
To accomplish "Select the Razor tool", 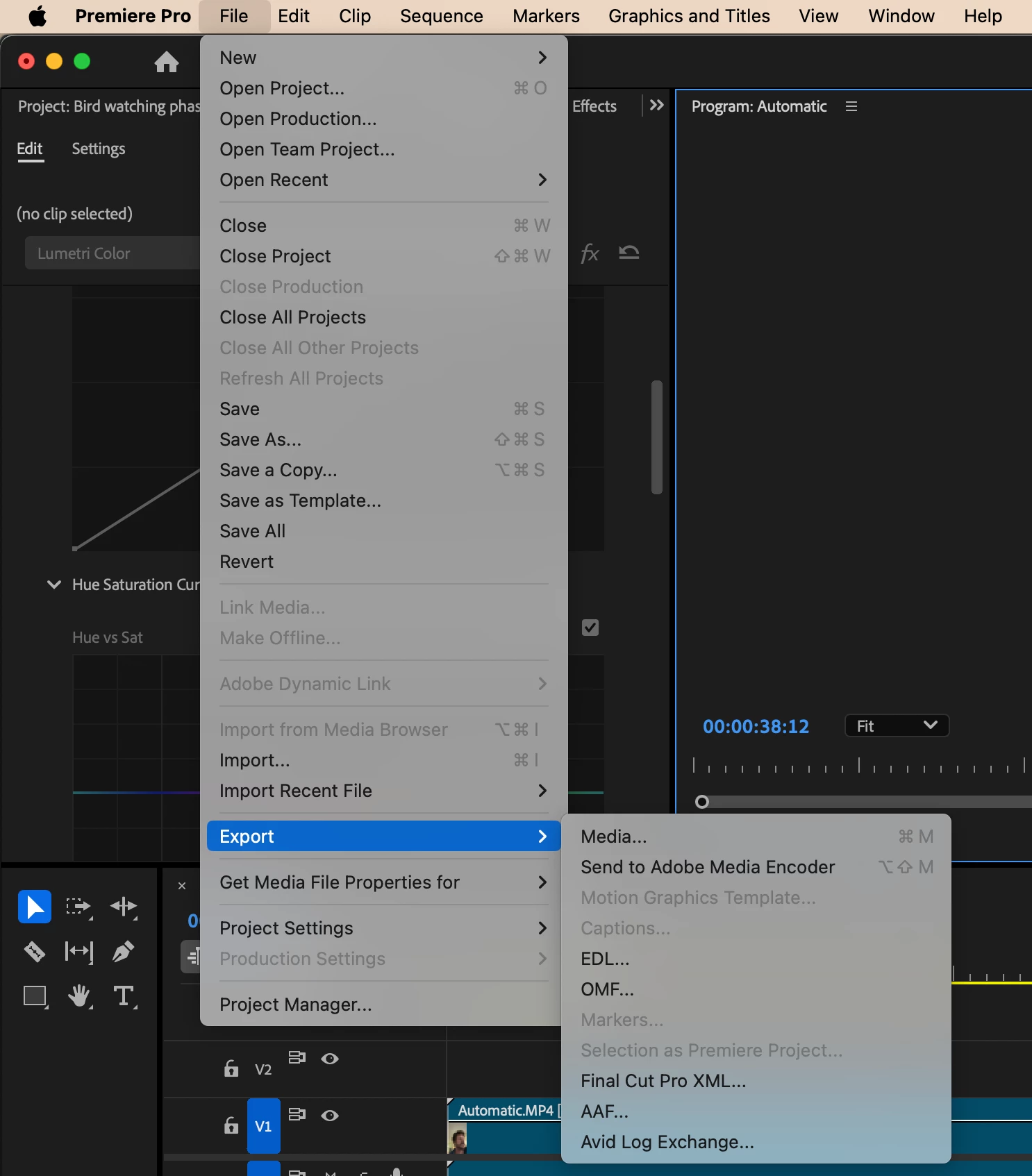I will pyautogui.click(x=35, y=951).
